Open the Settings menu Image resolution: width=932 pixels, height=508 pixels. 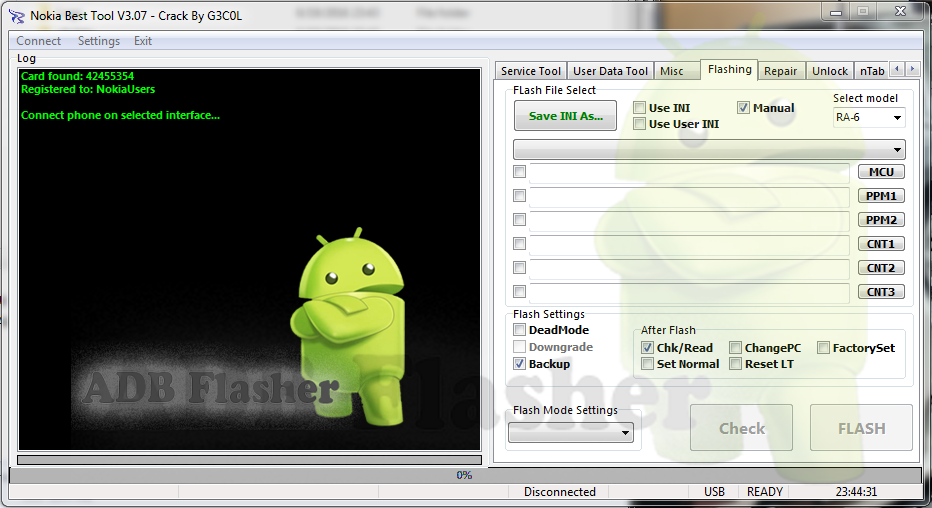pyautogui.click(x=99, y=41)
